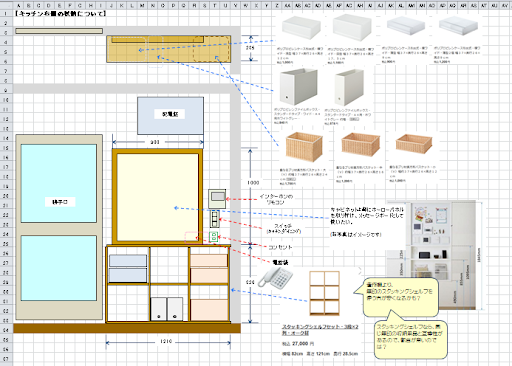Click the upper cyan glass pane of the door
Image resolution: width=512 pixels, height=366 pixels.
pos(59,183)
